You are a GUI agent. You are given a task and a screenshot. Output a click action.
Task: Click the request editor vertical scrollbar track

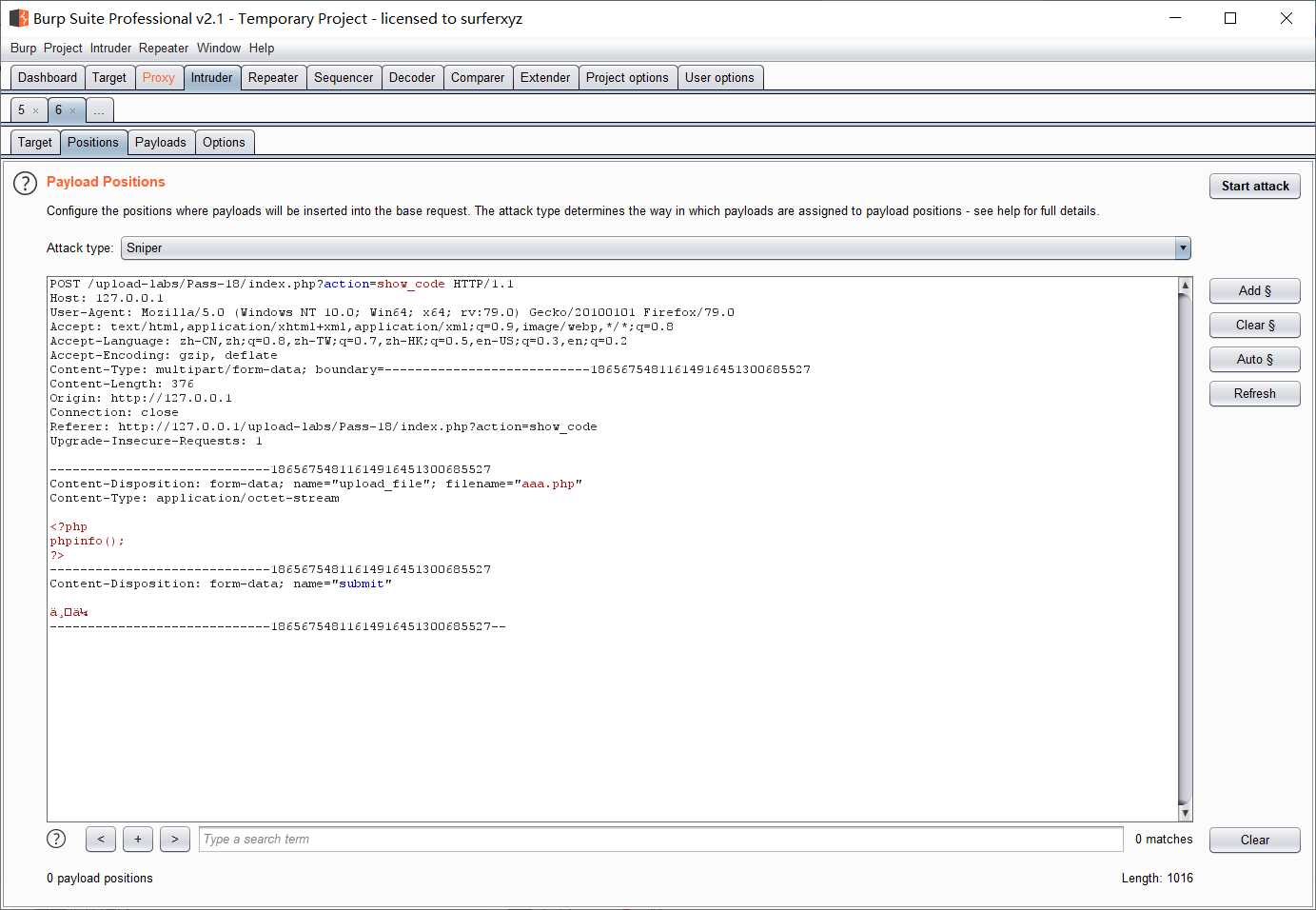click(x=1185, y=549)
